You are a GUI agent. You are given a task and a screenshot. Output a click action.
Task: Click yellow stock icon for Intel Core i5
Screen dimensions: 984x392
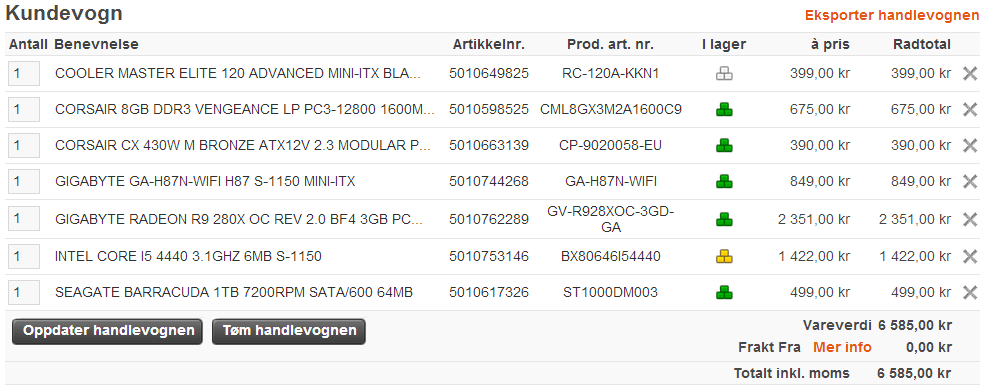724,256
